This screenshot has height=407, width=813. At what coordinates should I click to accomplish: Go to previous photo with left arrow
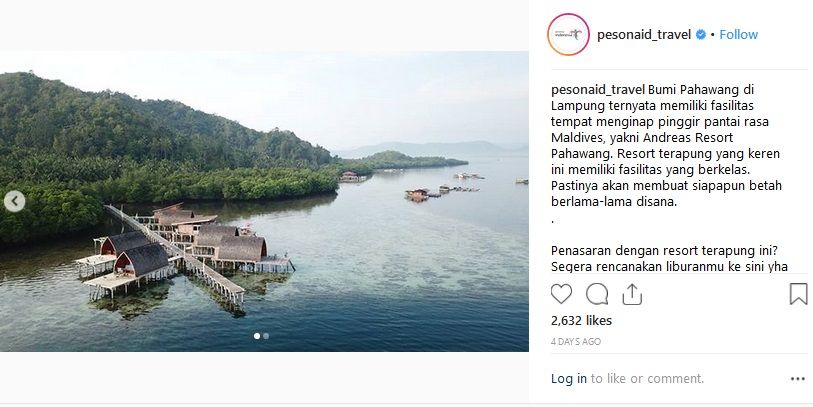pyautogui.click(x=14, y=202)
